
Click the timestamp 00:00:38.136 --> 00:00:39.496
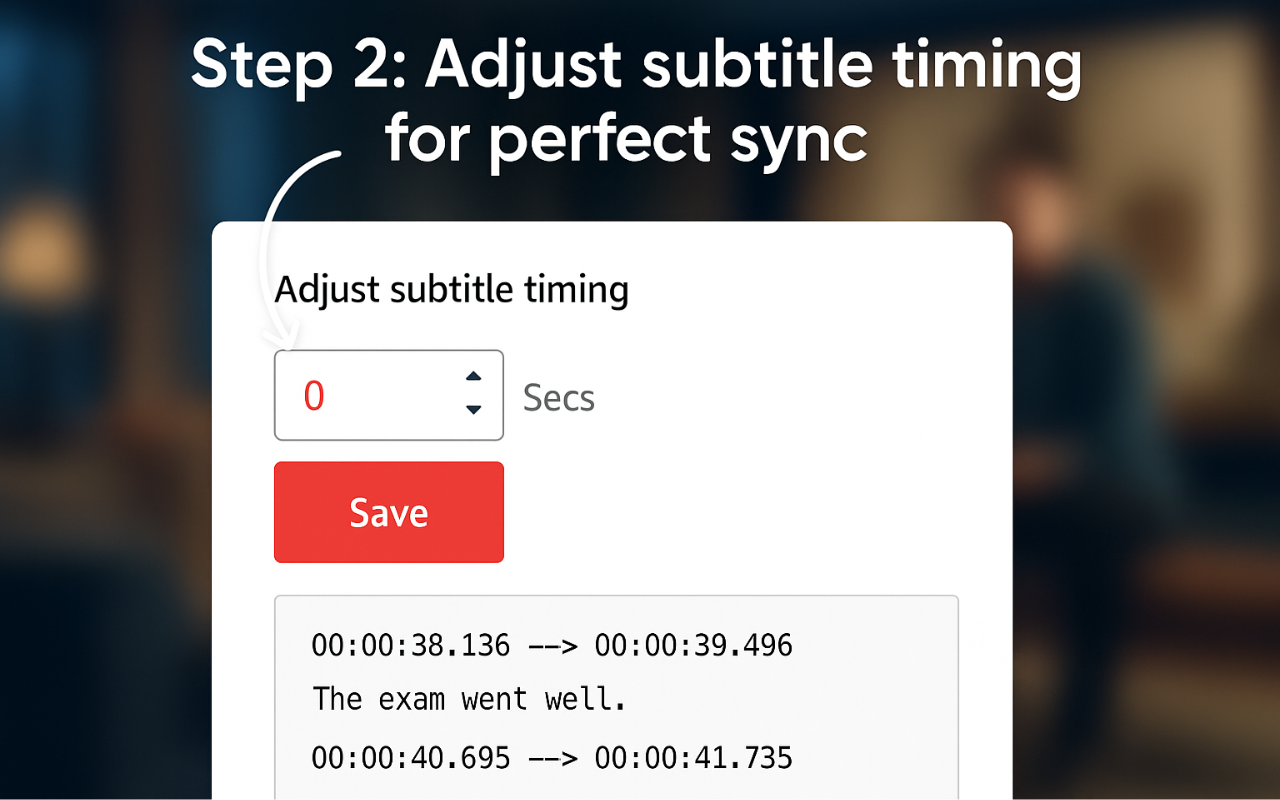pyautogui.click(x=552, y=645)
